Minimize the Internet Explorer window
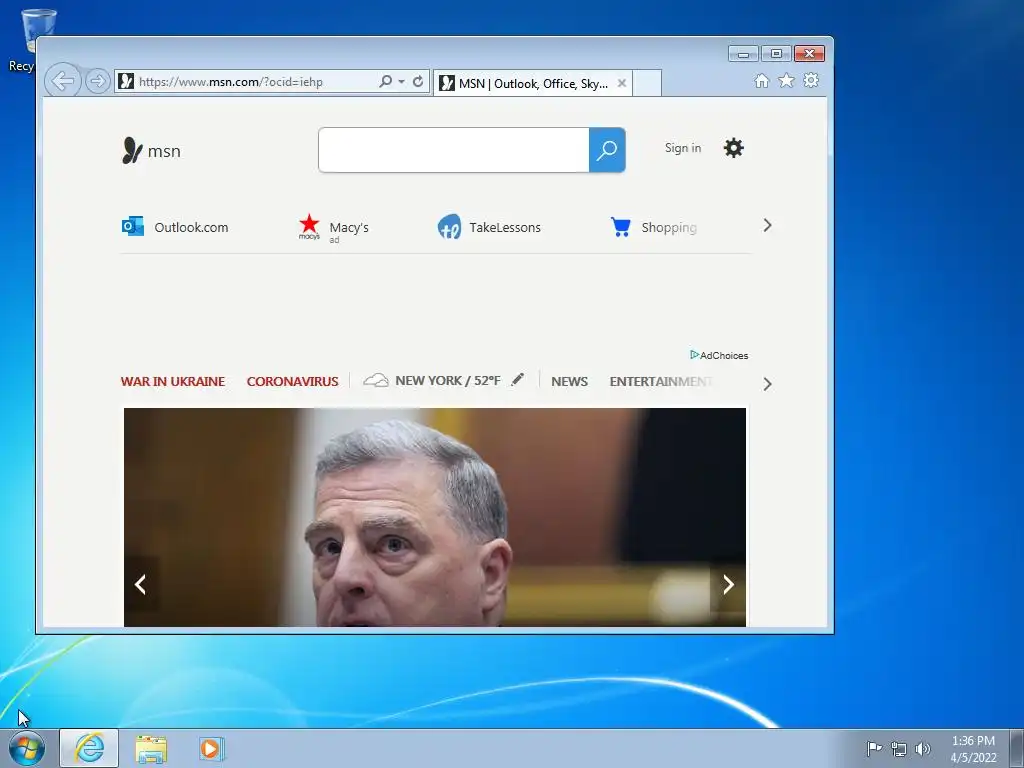1024x768 pixels. (x=743, y=54)
